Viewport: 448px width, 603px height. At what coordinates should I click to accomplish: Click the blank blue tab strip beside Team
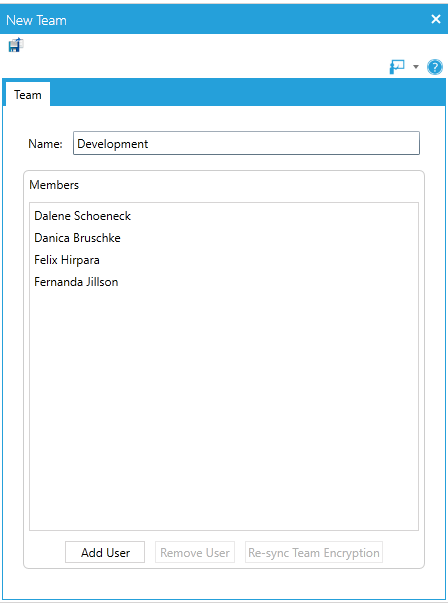246,93
